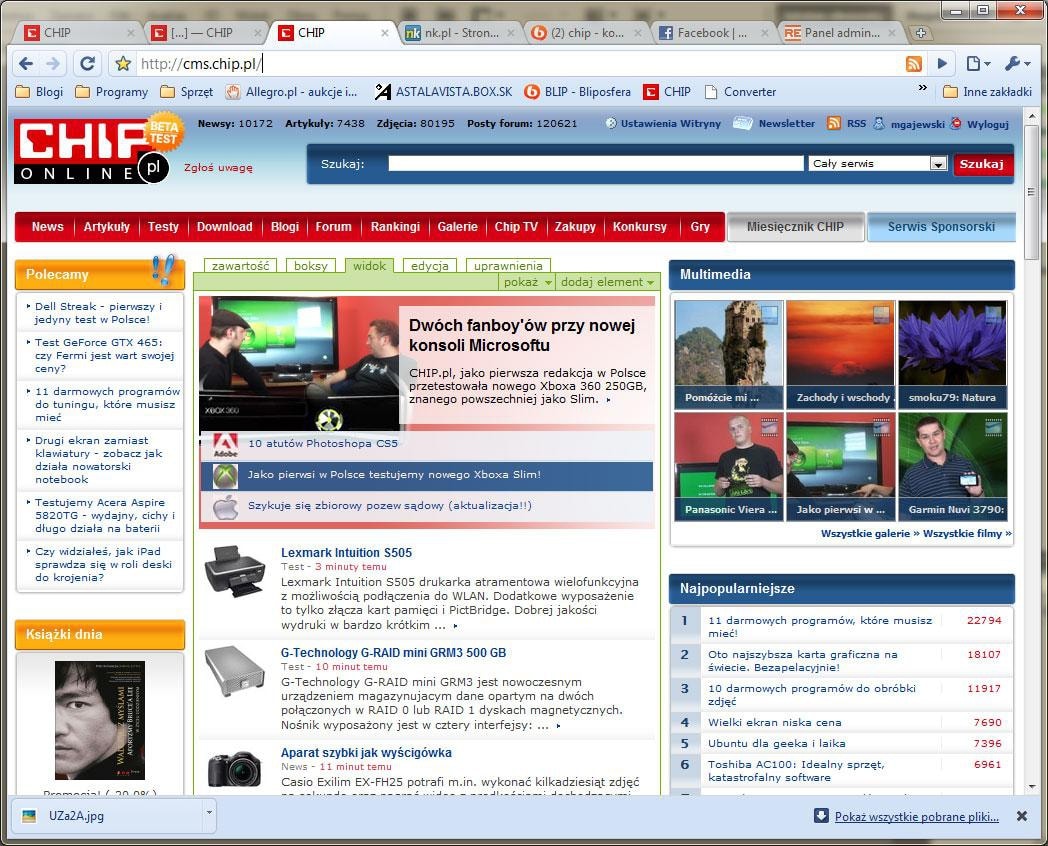The width and height of the screenshot is (1048, 846).
Task: Click the Zgłoś uwagę link
Action: [x=219, y=168]
